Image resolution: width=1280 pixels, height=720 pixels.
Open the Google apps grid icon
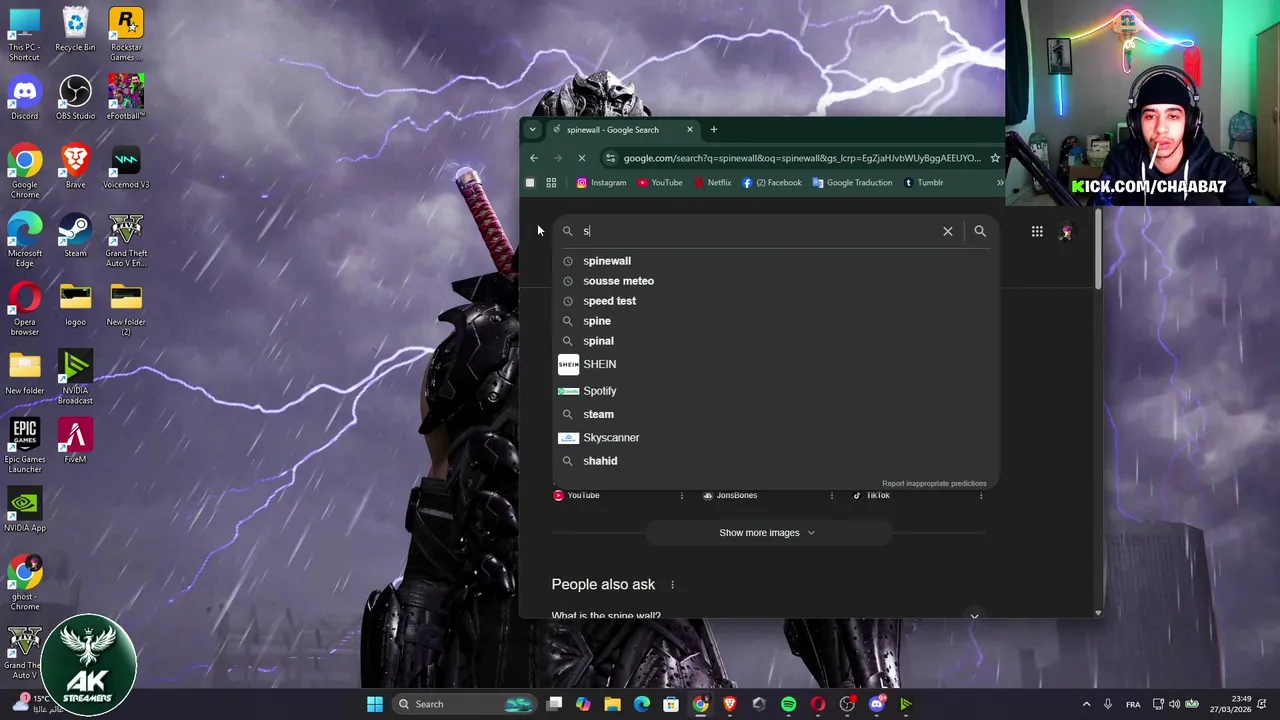(1037, 231)
